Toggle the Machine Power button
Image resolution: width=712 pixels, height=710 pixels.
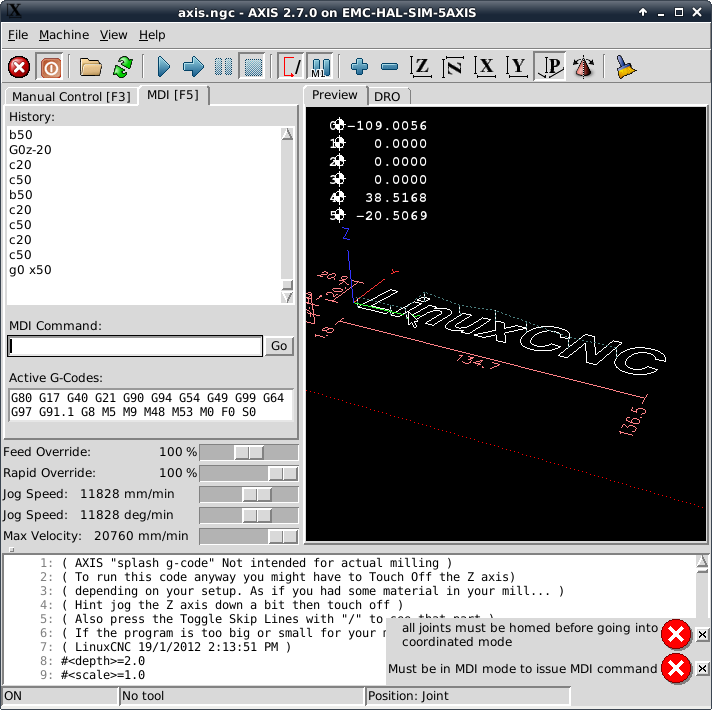pos(50,67)
